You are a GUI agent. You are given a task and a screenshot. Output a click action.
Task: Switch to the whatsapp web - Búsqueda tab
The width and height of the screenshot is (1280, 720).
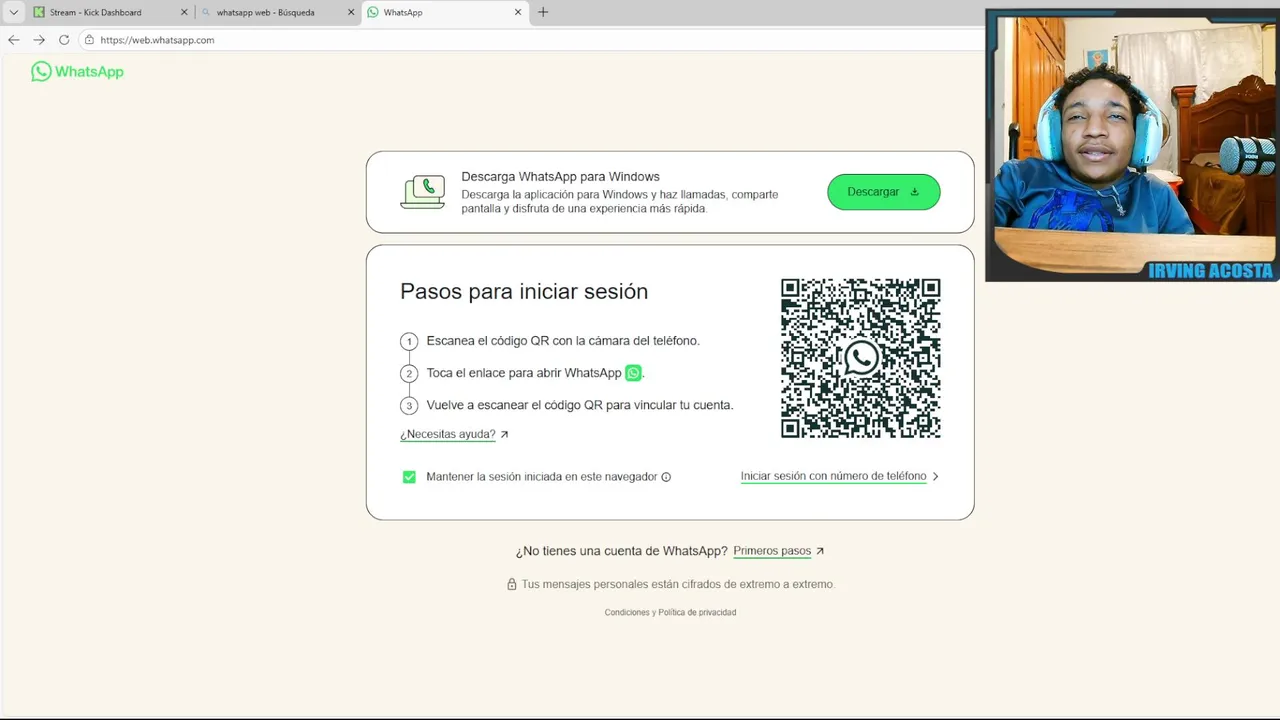(276, 12)
